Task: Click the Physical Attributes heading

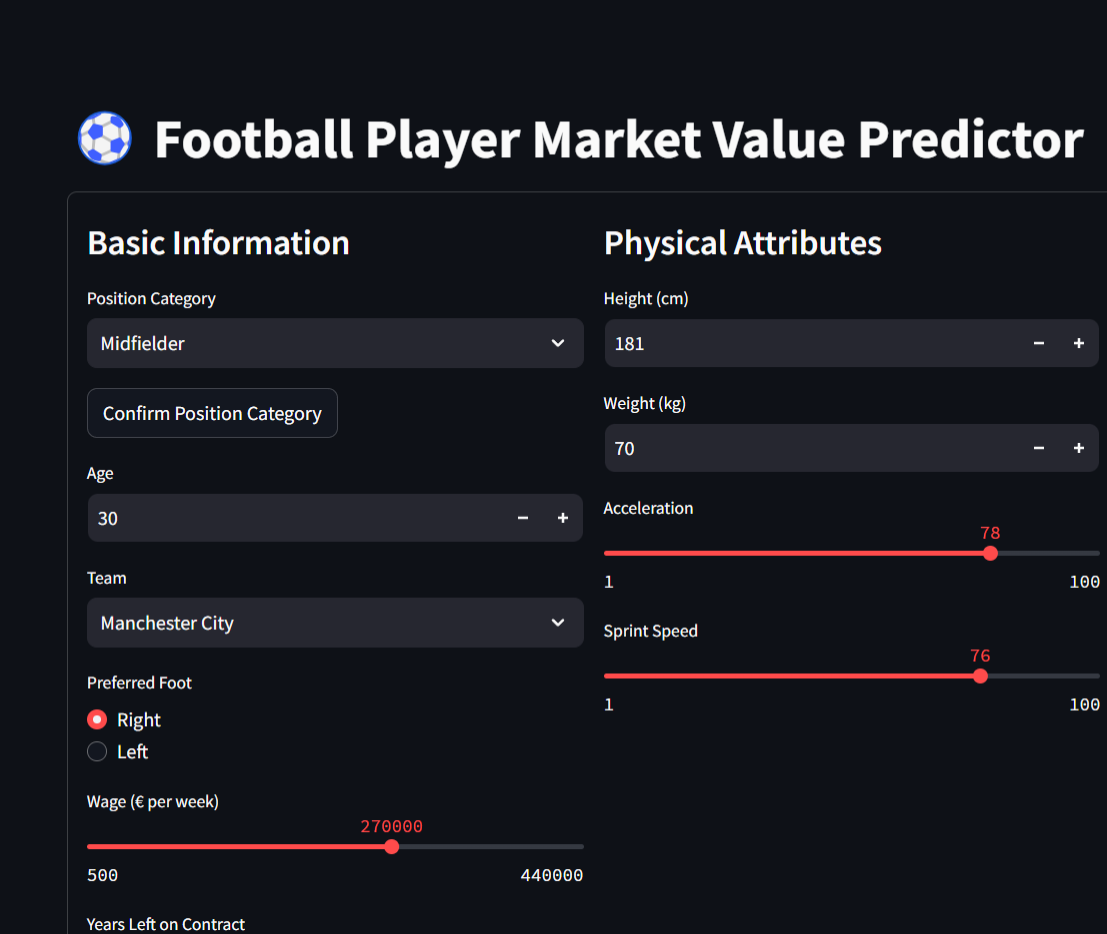Action: (x=743, y=243)
